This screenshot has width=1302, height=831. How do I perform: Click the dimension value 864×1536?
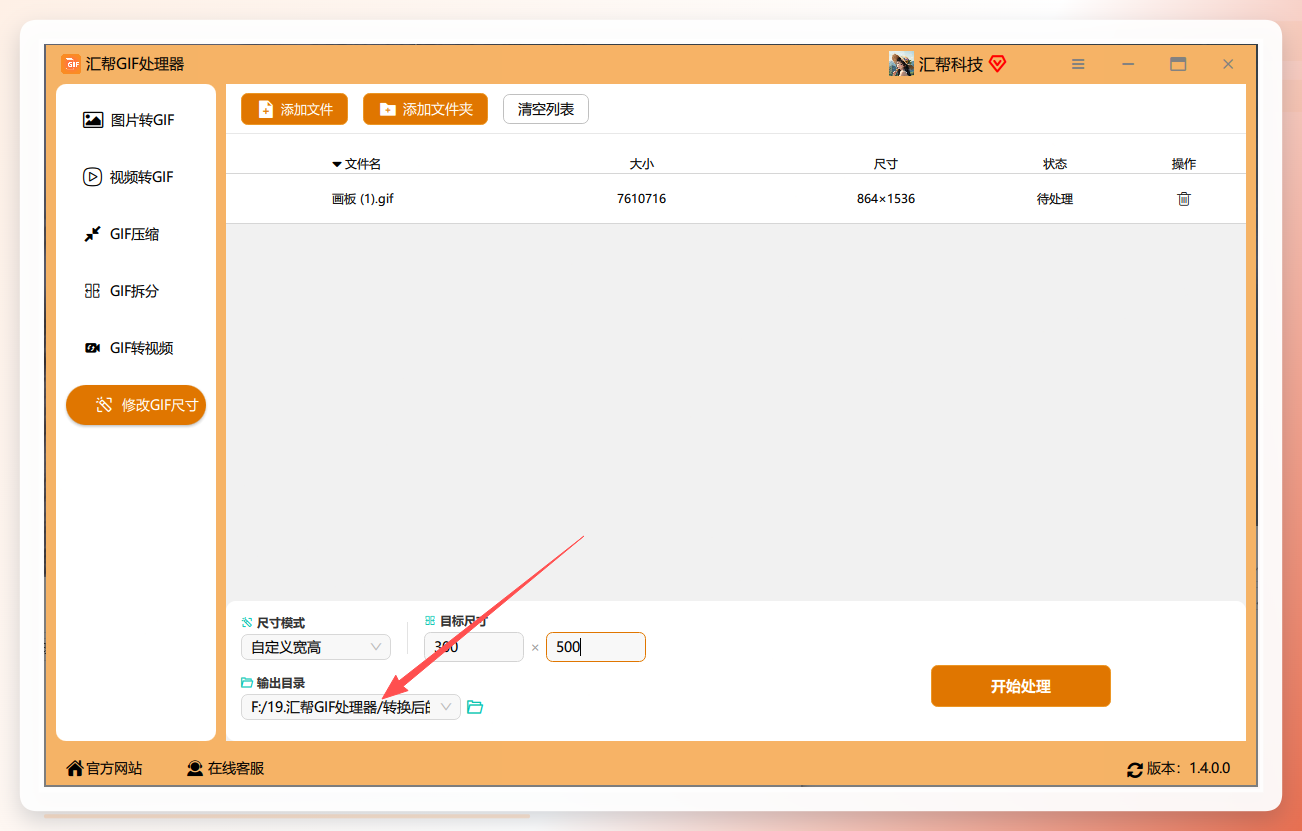(886, 199)
